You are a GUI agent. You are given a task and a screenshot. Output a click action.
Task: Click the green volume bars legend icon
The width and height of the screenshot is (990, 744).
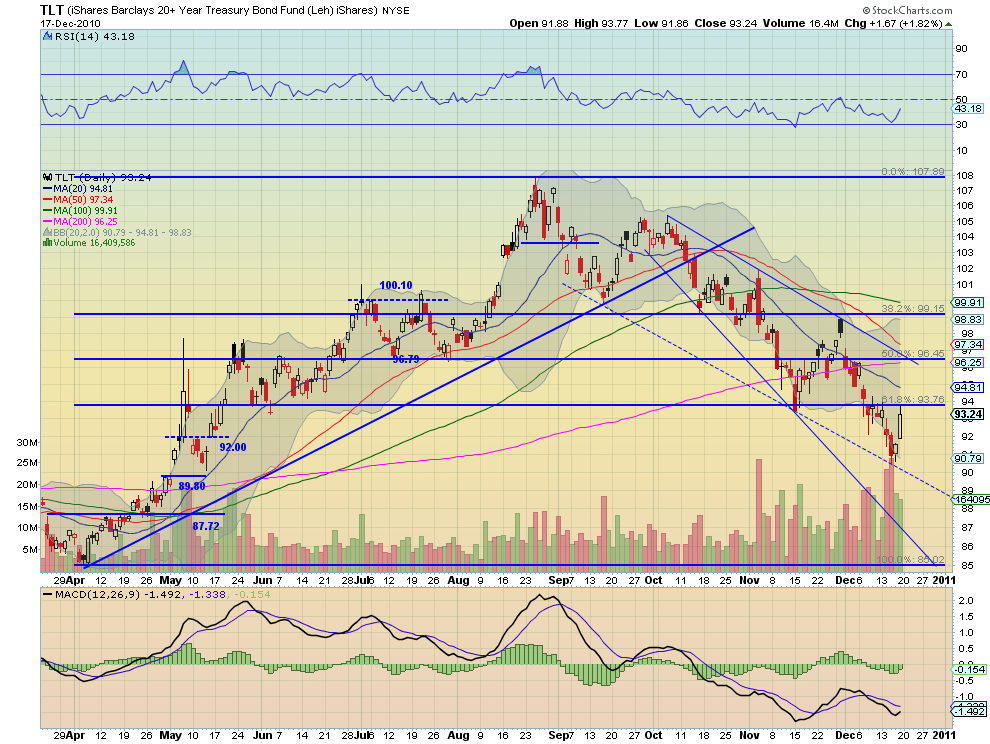(x=47, y=243)
